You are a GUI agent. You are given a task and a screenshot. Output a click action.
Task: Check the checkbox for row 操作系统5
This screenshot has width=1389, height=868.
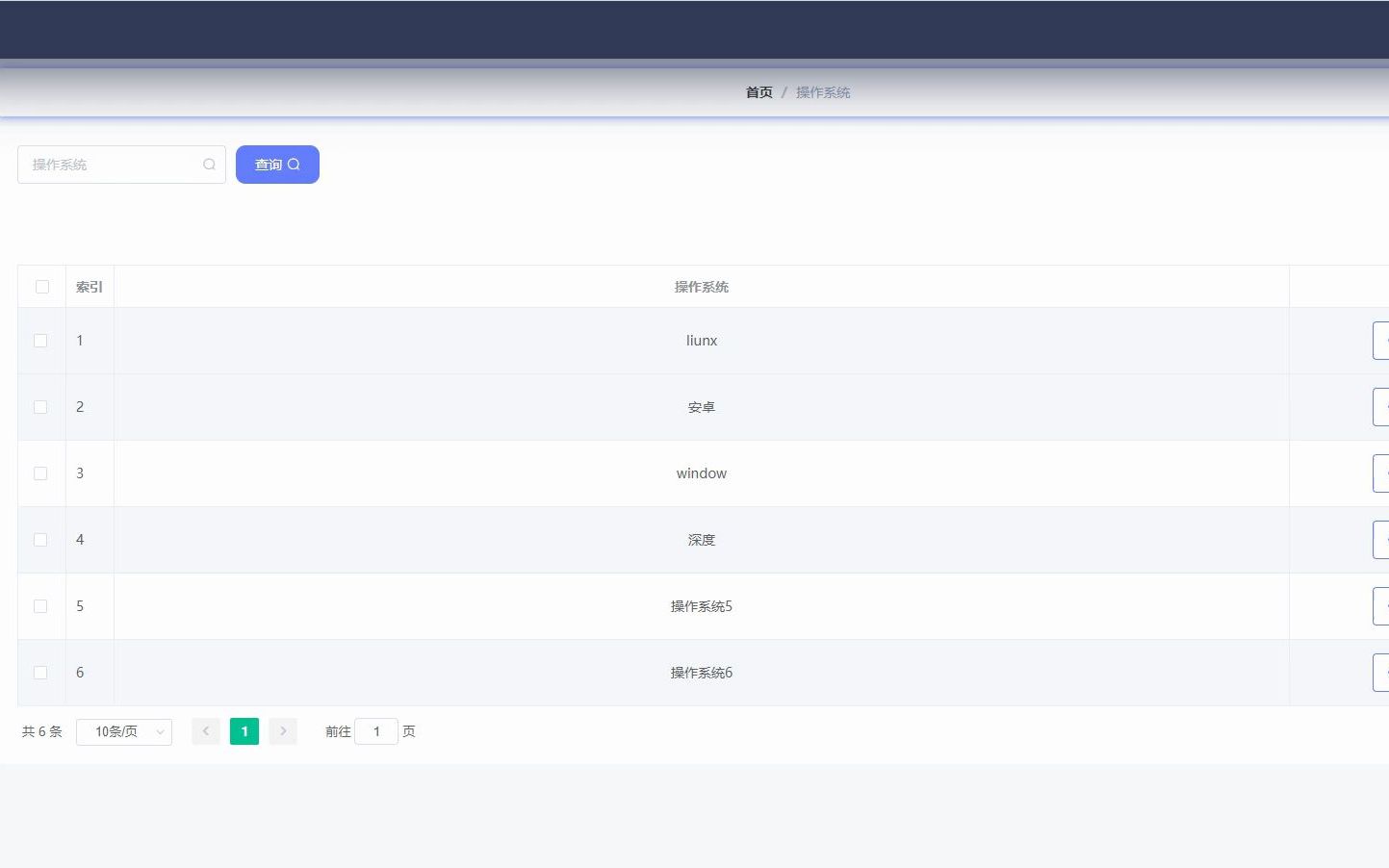[40, 606]
